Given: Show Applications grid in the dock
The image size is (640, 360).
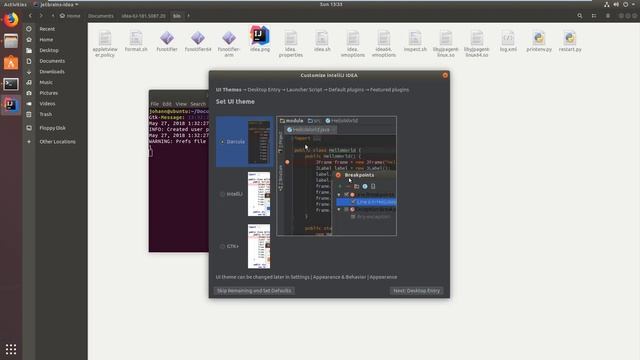Looking at the screenshot, I should (x=11, y=349).
